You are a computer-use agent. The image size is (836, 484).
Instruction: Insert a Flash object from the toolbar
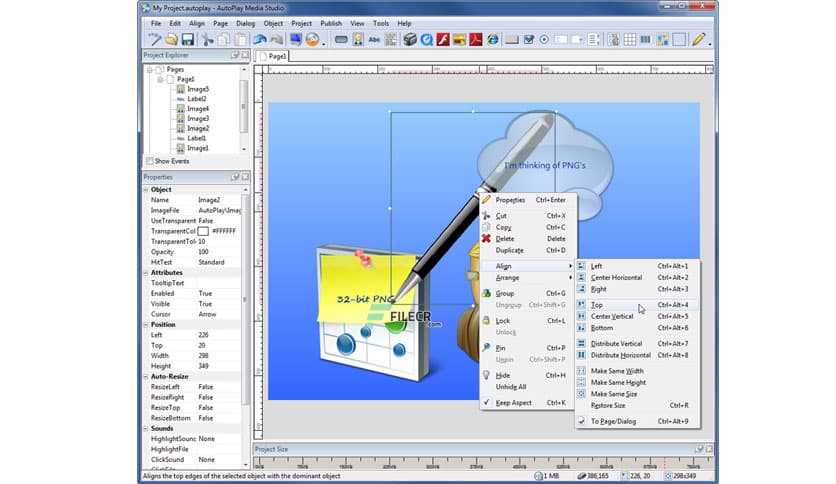(443, 39)
